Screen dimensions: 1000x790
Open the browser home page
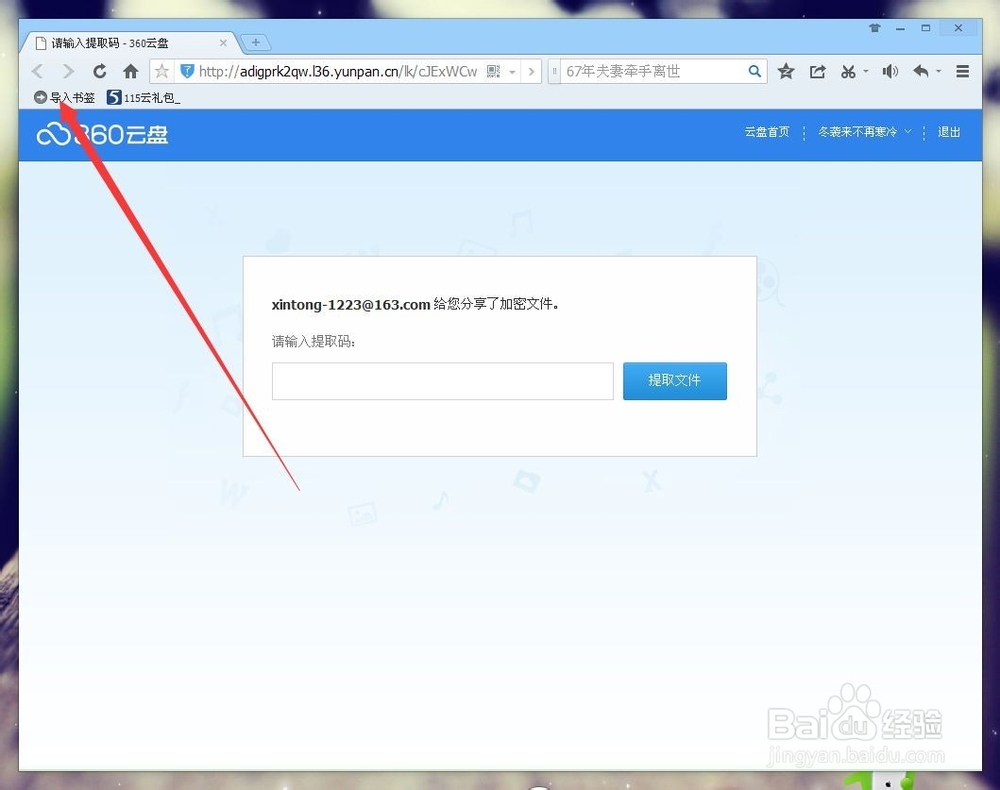[x=130, y=71]
